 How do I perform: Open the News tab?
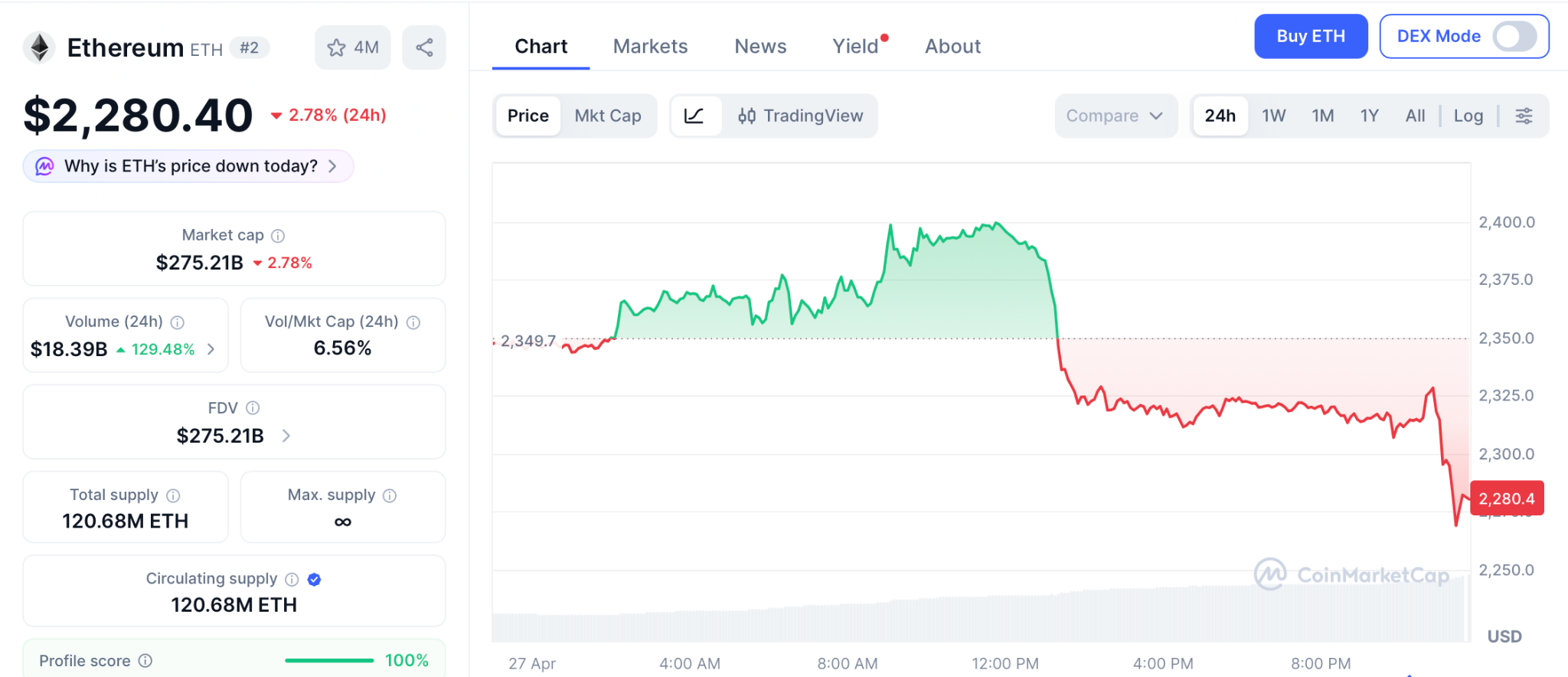pos(759,47)
